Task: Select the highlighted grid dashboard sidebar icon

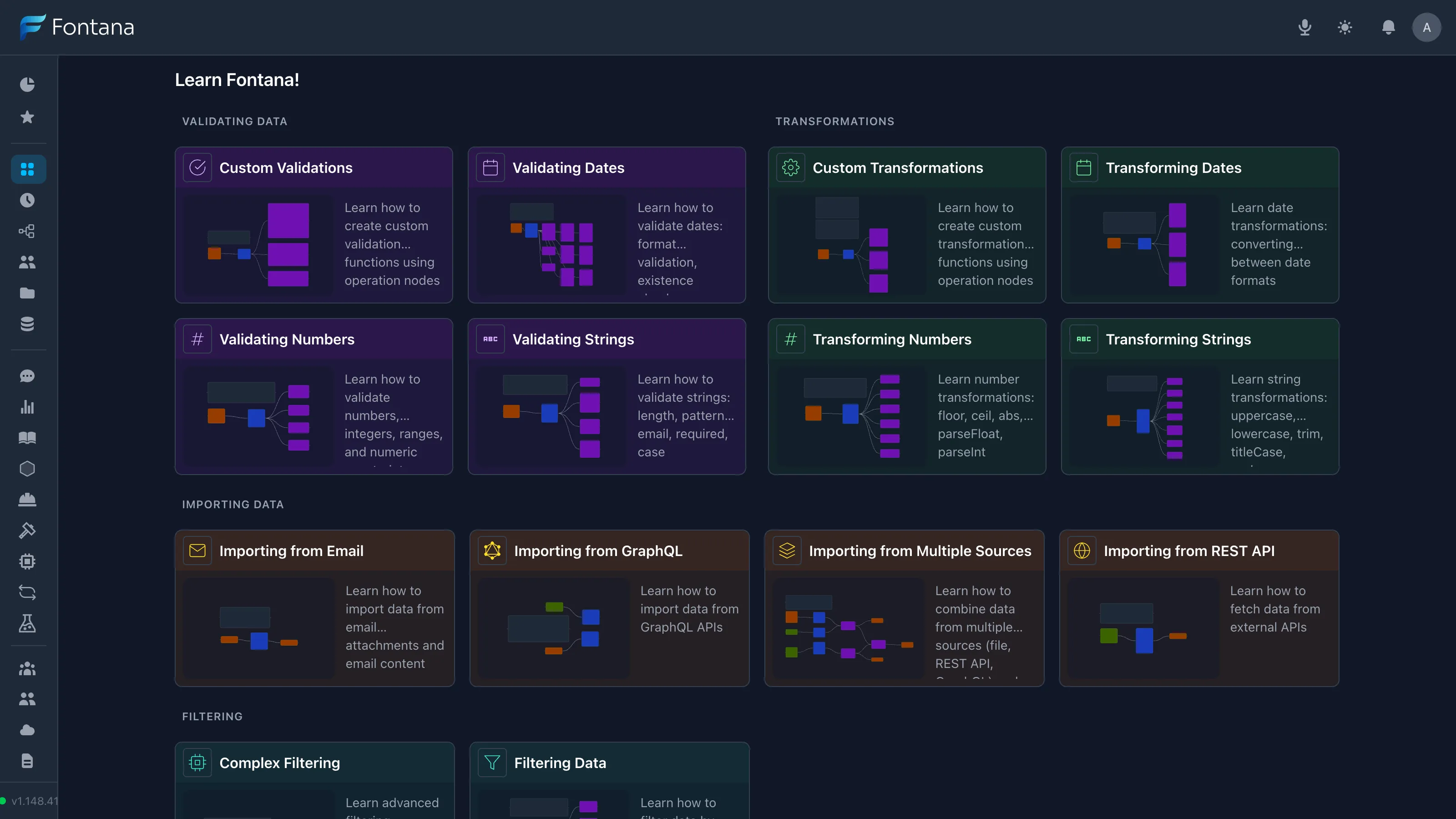Action: [x=28, y=169]
